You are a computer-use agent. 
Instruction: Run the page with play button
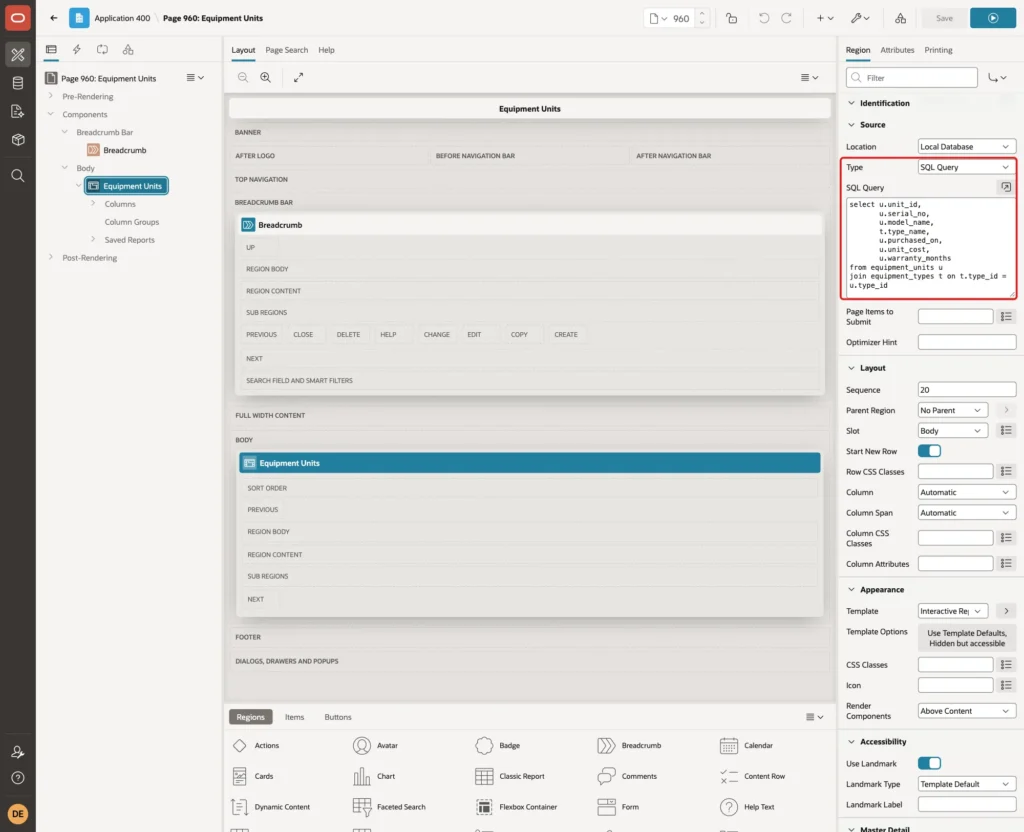pyautogui.click(x=992, y=18)
